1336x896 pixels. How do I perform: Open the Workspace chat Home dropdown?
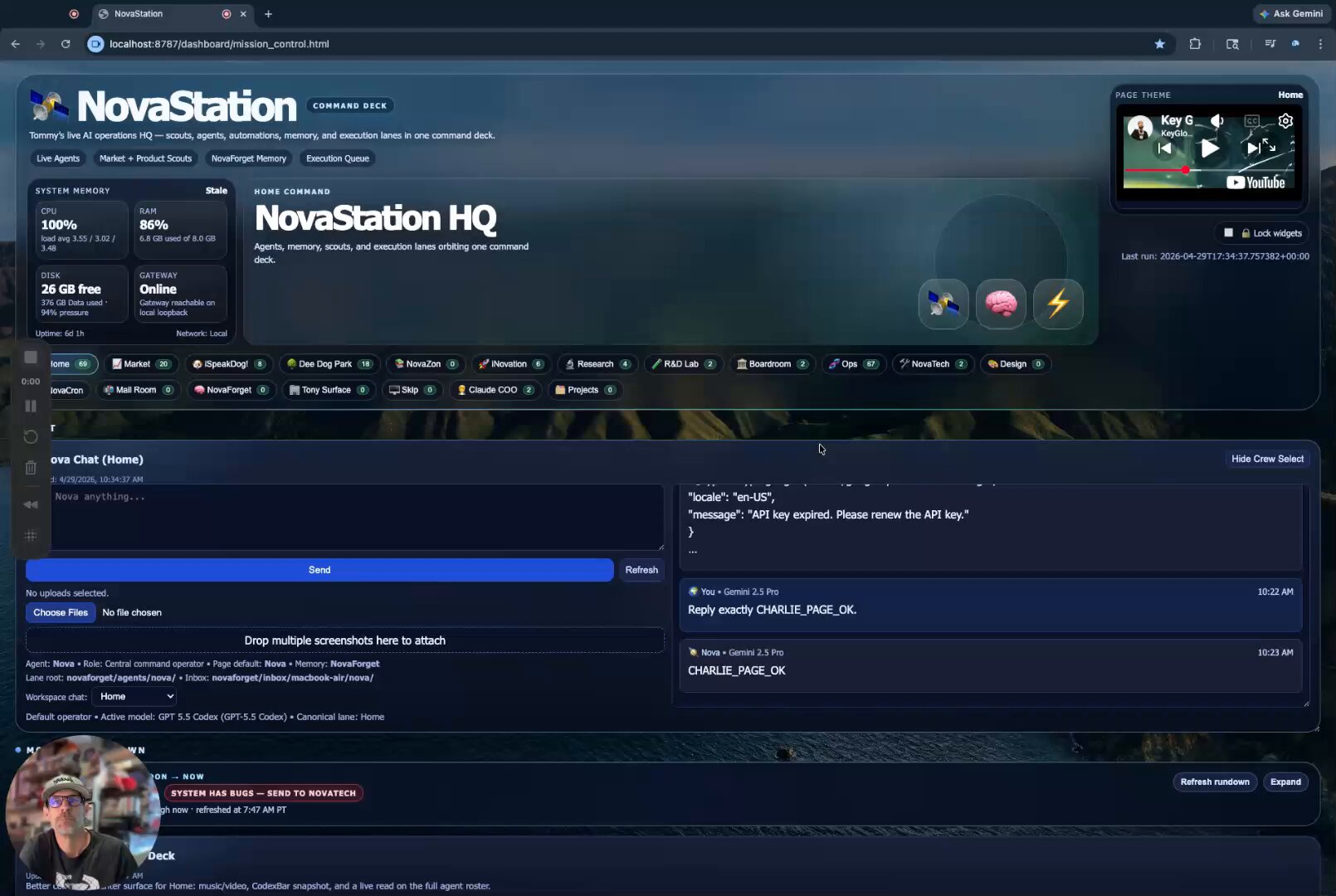[x=134, y=697]
